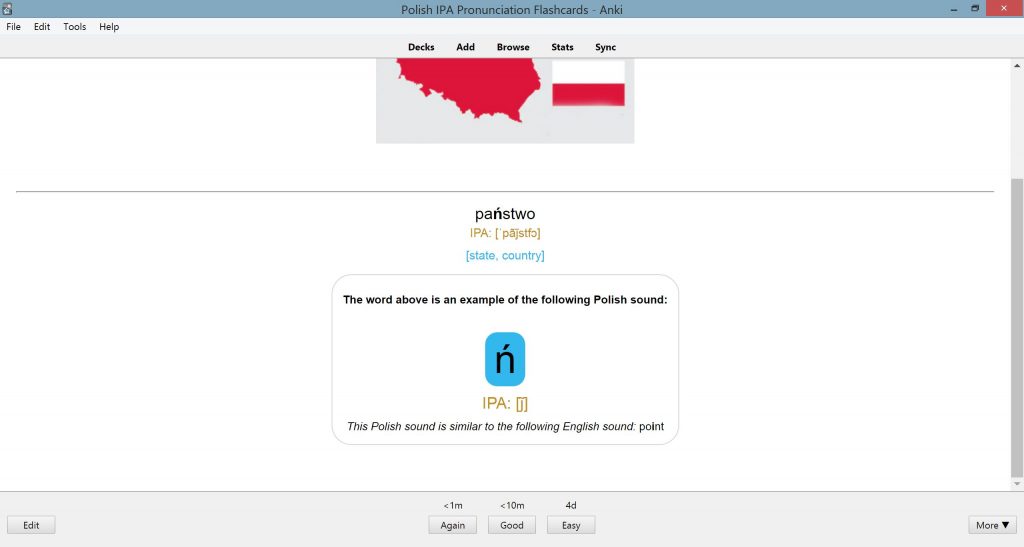This screenshot has height=547, width=1024.
Task: Minimize the Anki window
Action: (x=954, y=8)
